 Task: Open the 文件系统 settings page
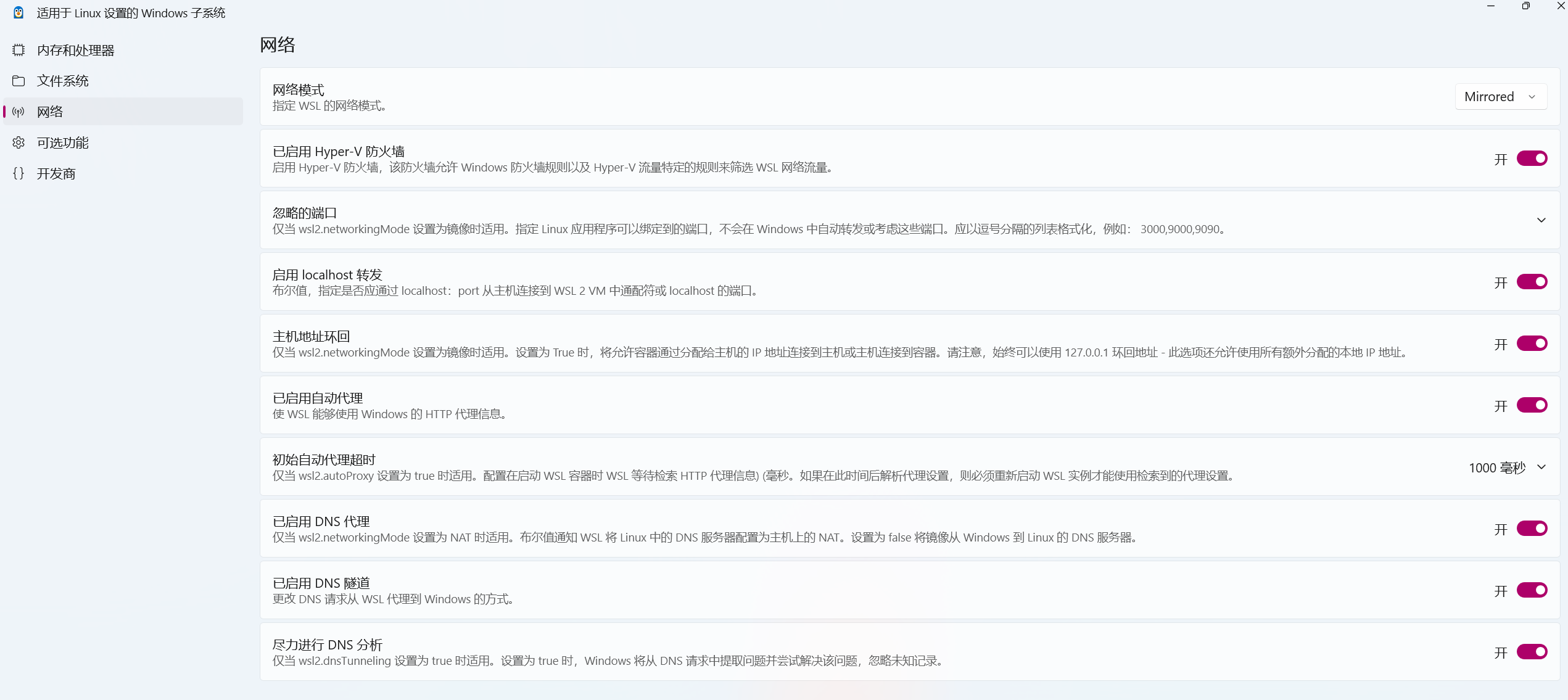point(63,81)
